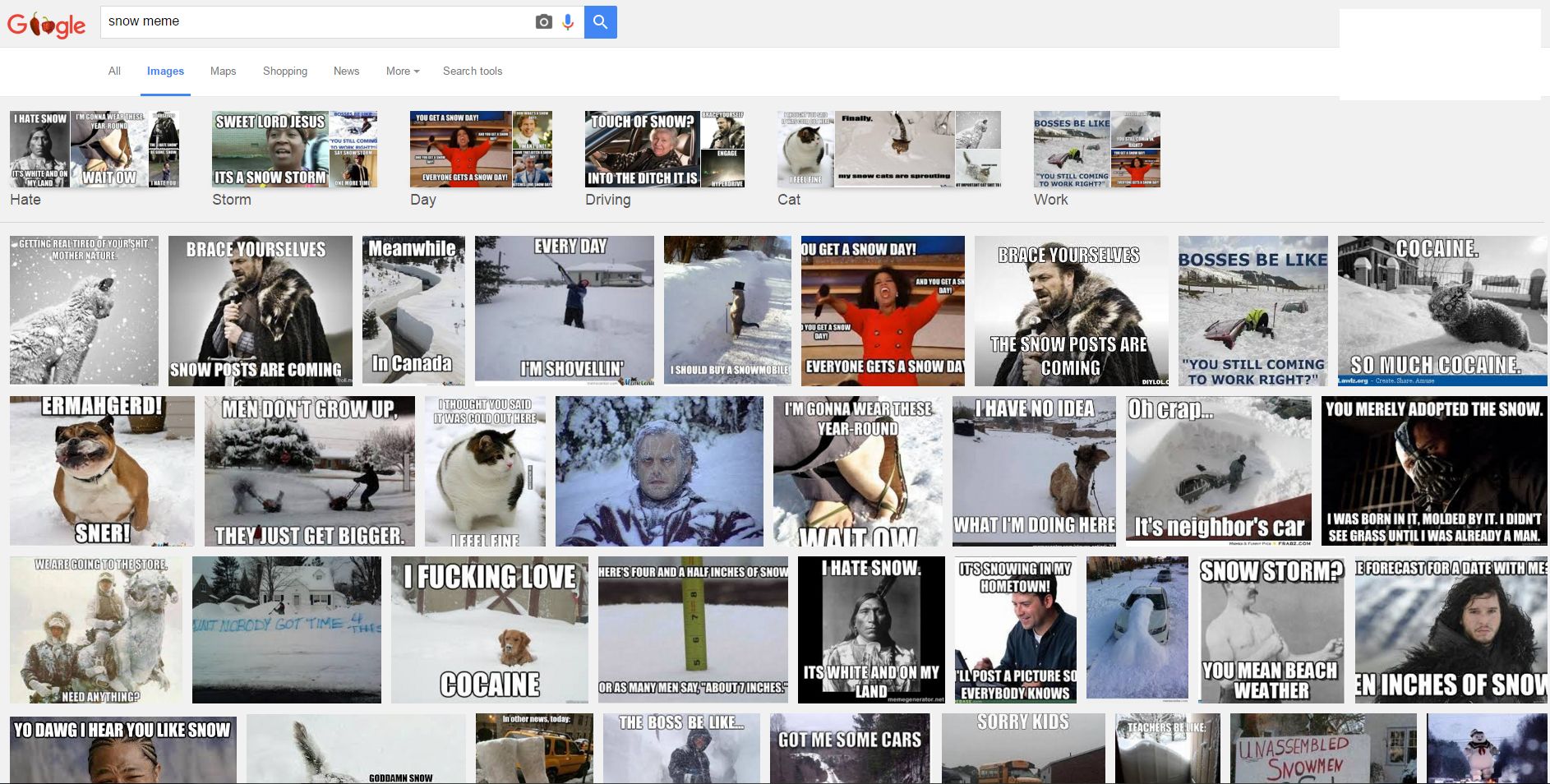Start voice search with microphone icon
The height and width of the screenshot is (784, 1550).
(x=568, y=22)
